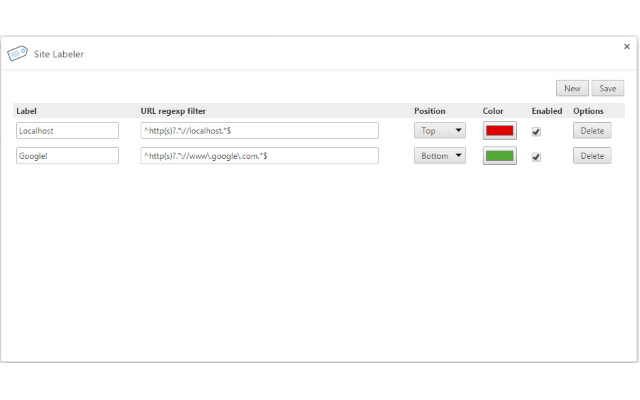Click the New button
Image resolution: width=640 pixels, height=400 pixels.
(x=572, y=88)
